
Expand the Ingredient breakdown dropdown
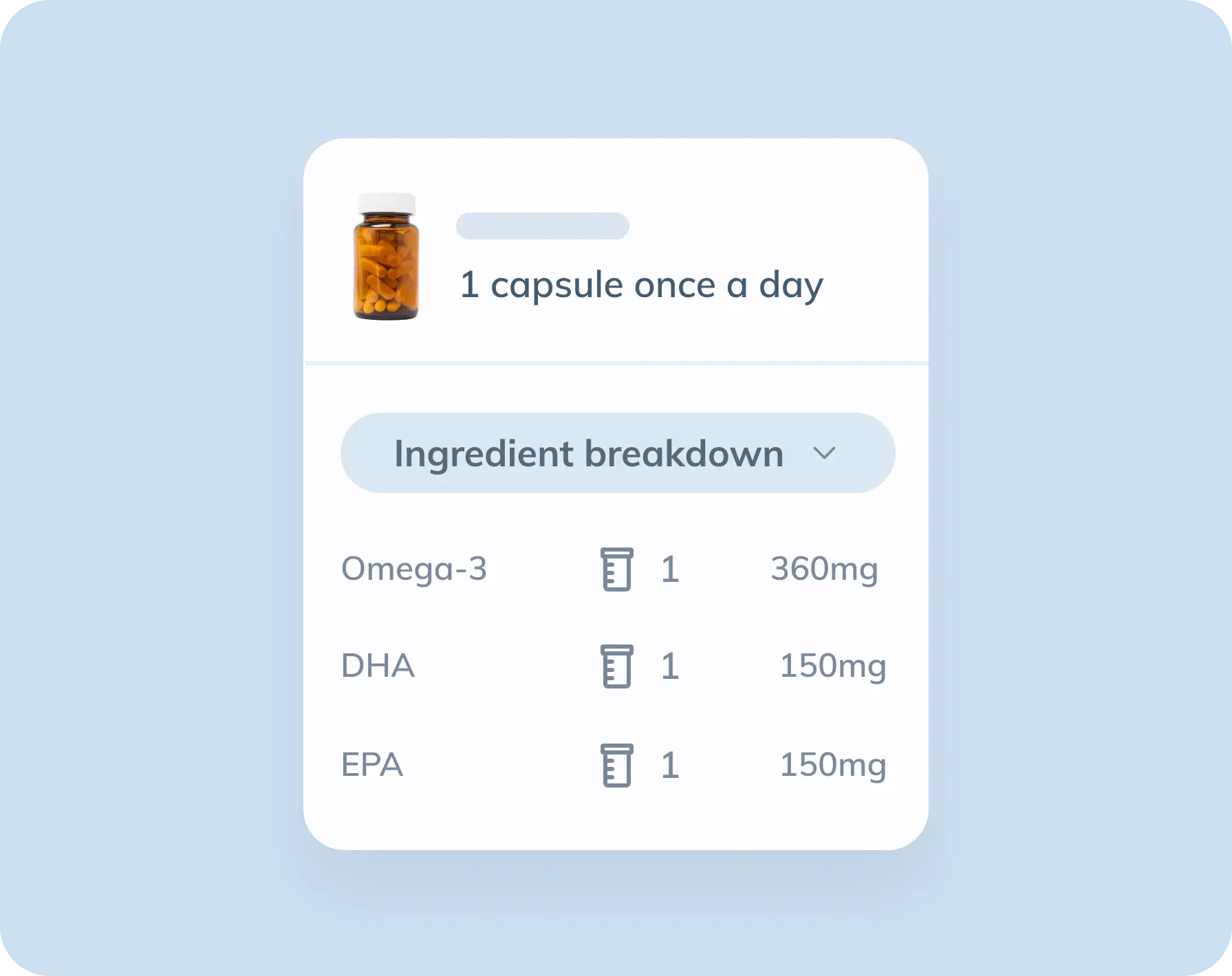coord(617,453)
